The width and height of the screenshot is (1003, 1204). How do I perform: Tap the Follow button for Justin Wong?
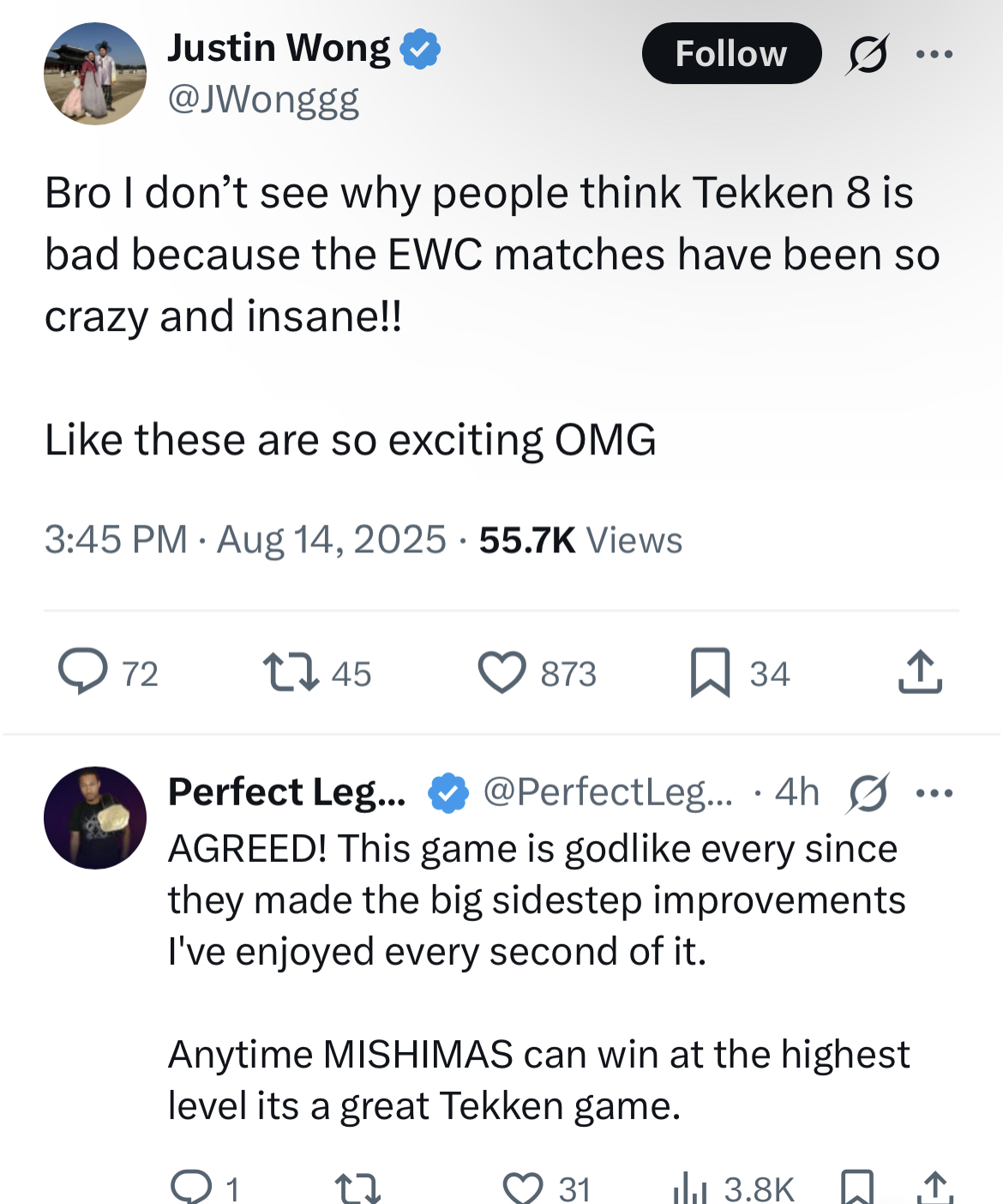pos(730,53)
